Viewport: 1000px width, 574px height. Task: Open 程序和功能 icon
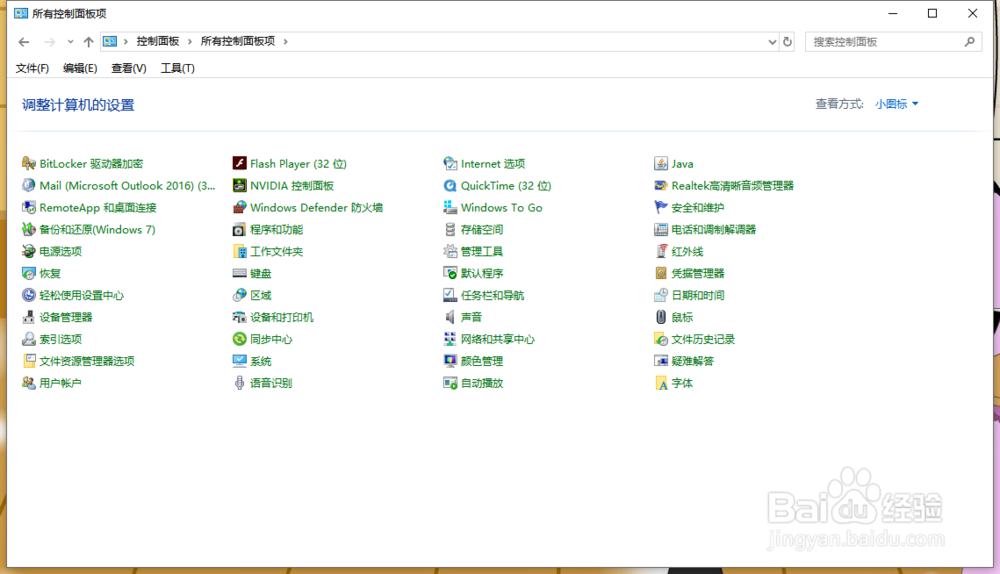239,229
